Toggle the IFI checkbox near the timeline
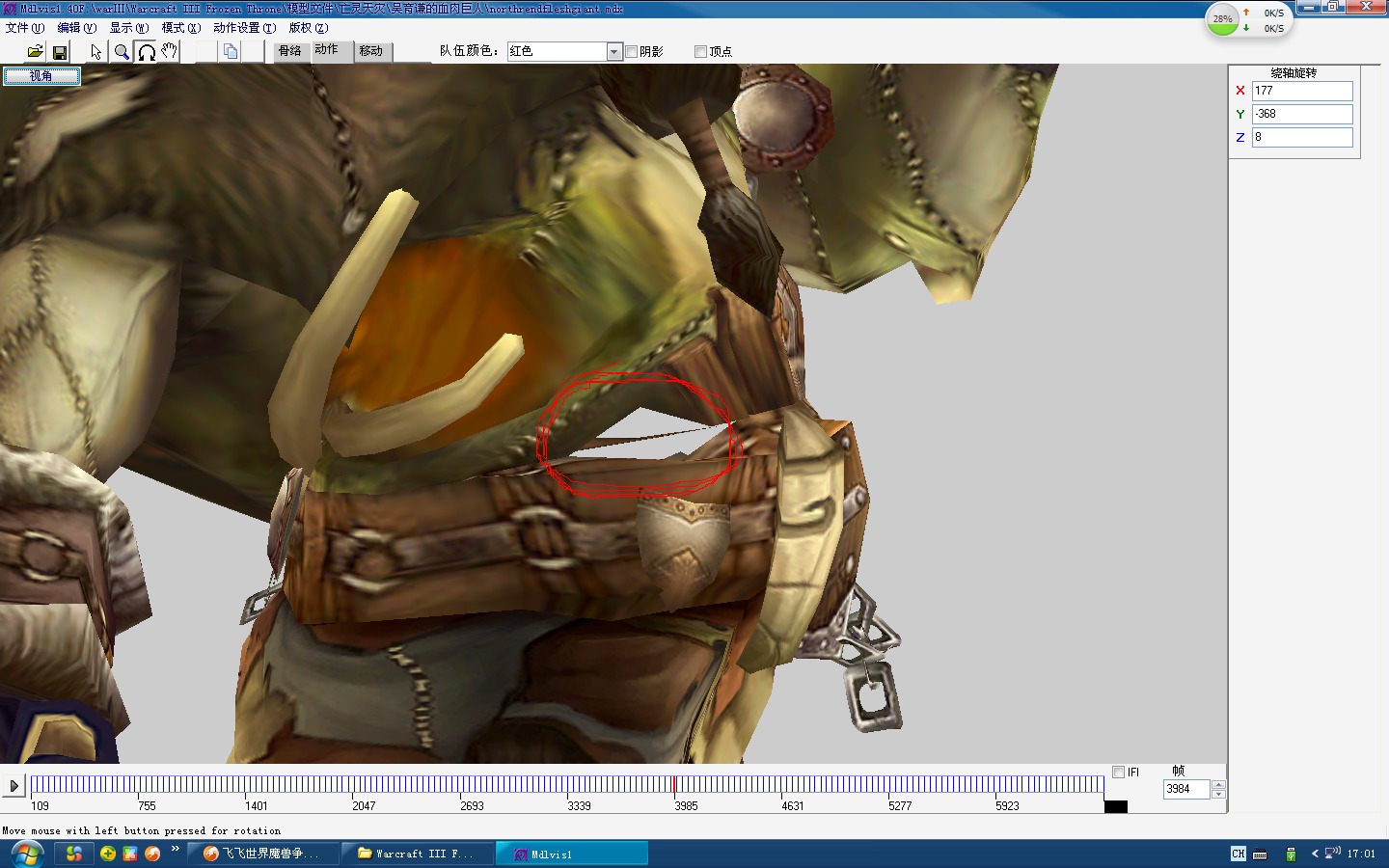 click(x=1119, y=772)
